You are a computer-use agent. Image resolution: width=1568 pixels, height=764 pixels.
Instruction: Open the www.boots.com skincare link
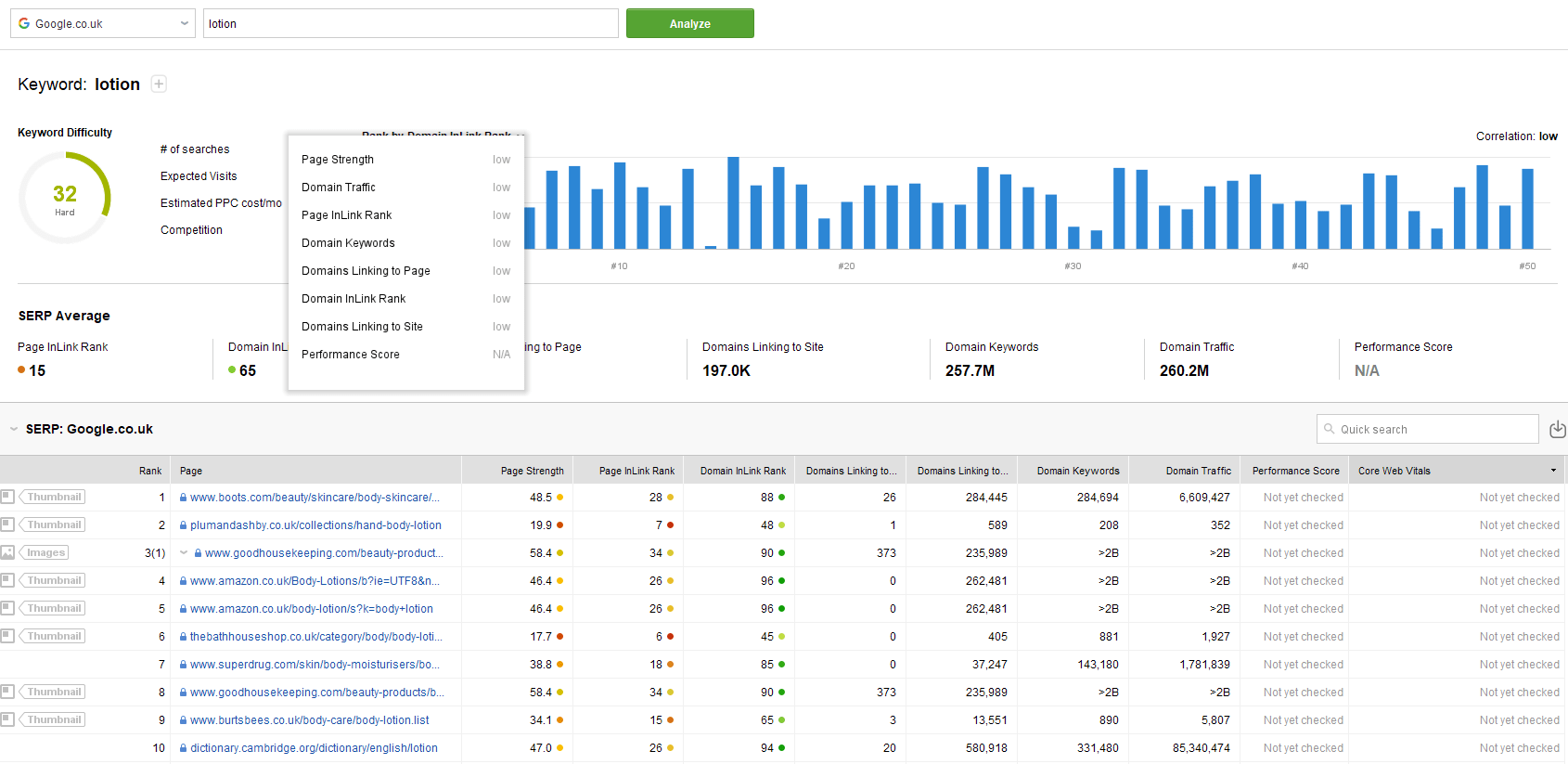tap(315, 498)
